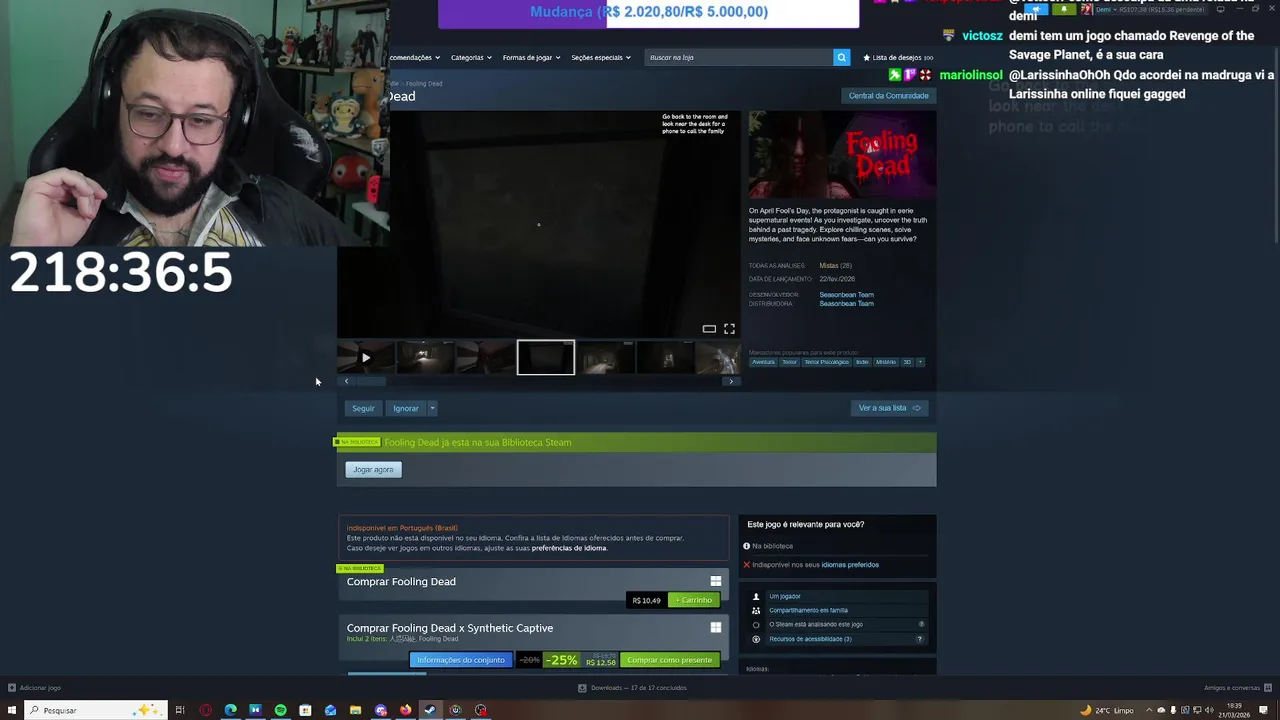Open Central da Comunidade

[889, 96]
